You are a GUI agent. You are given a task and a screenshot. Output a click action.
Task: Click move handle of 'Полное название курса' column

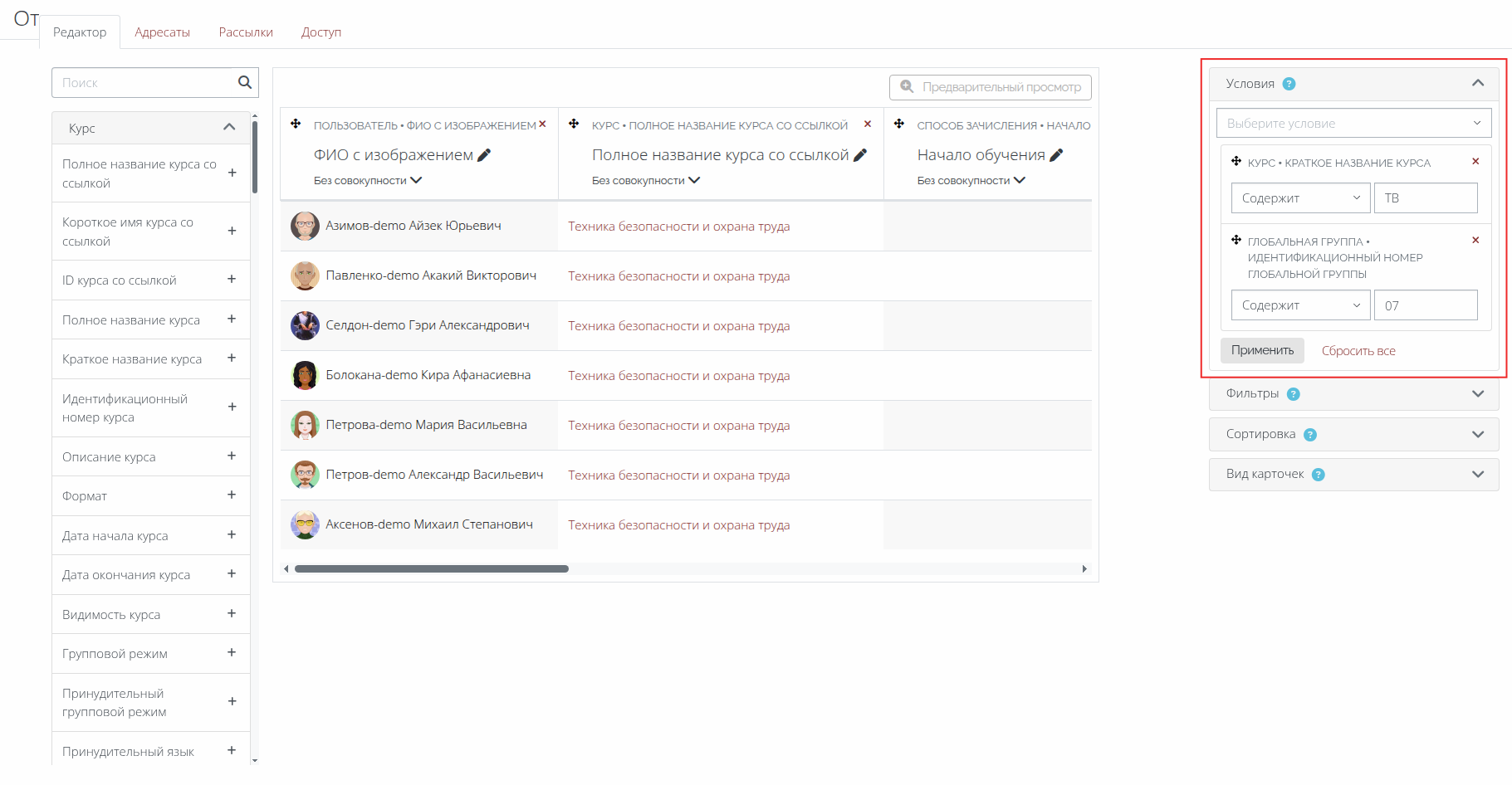574,124
